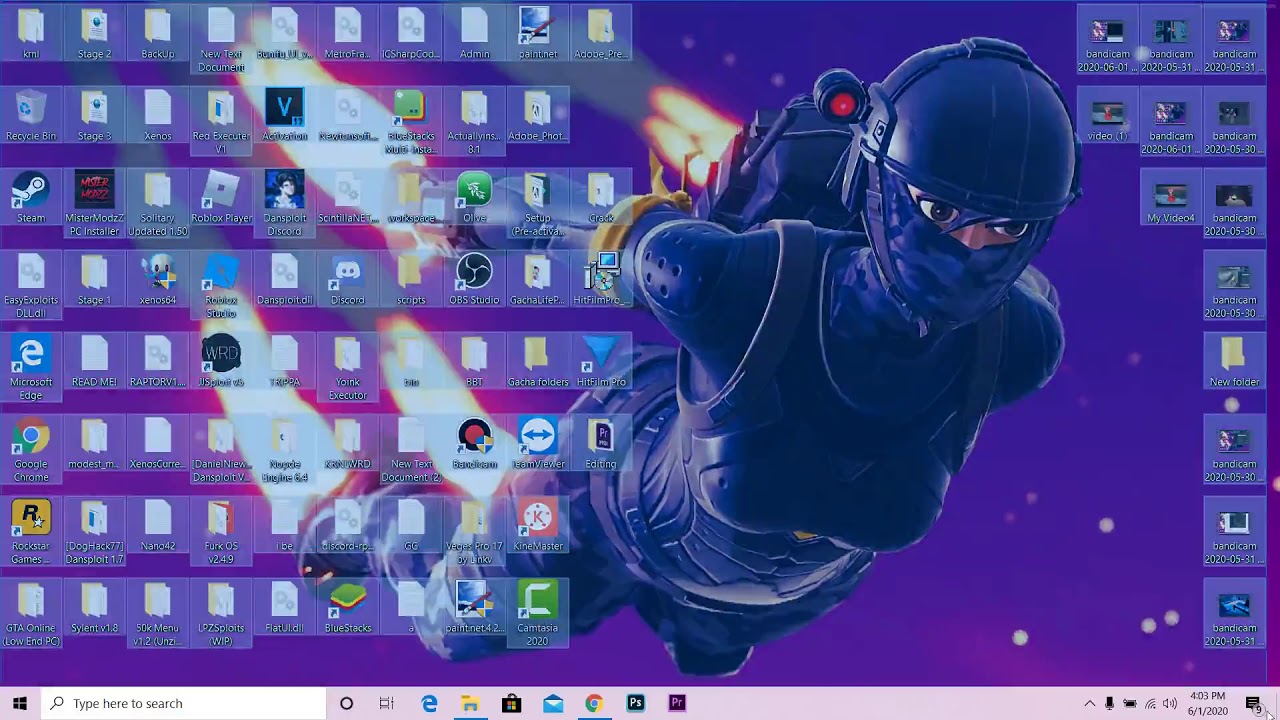Select the BBT folder
Viewport: 1280px width, 720px height.
[474, 361]
